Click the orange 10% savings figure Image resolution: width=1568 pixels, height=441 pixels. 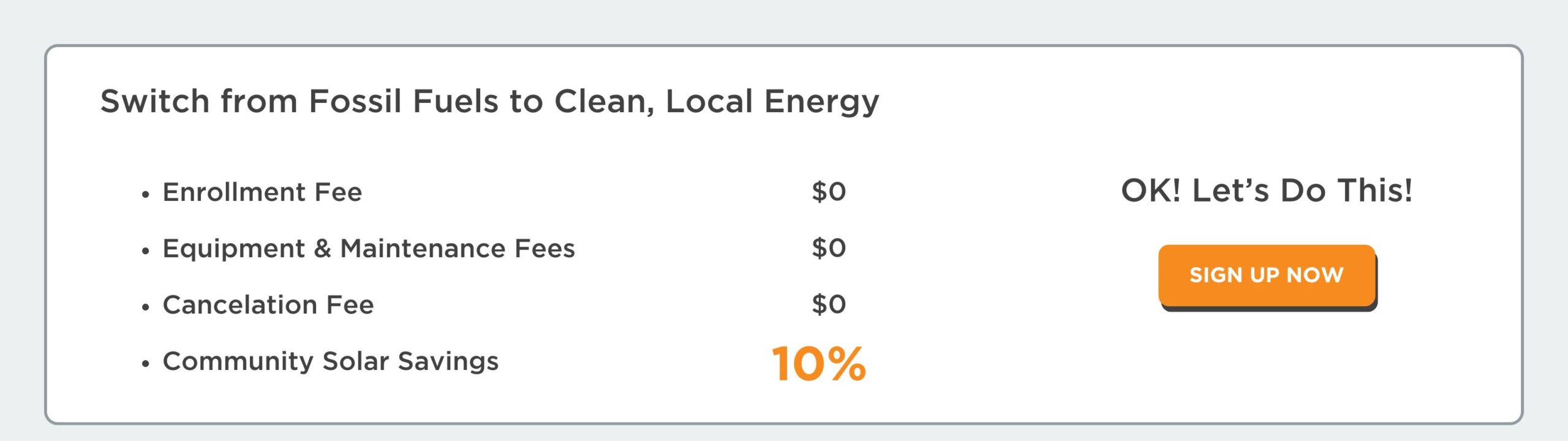818,364
